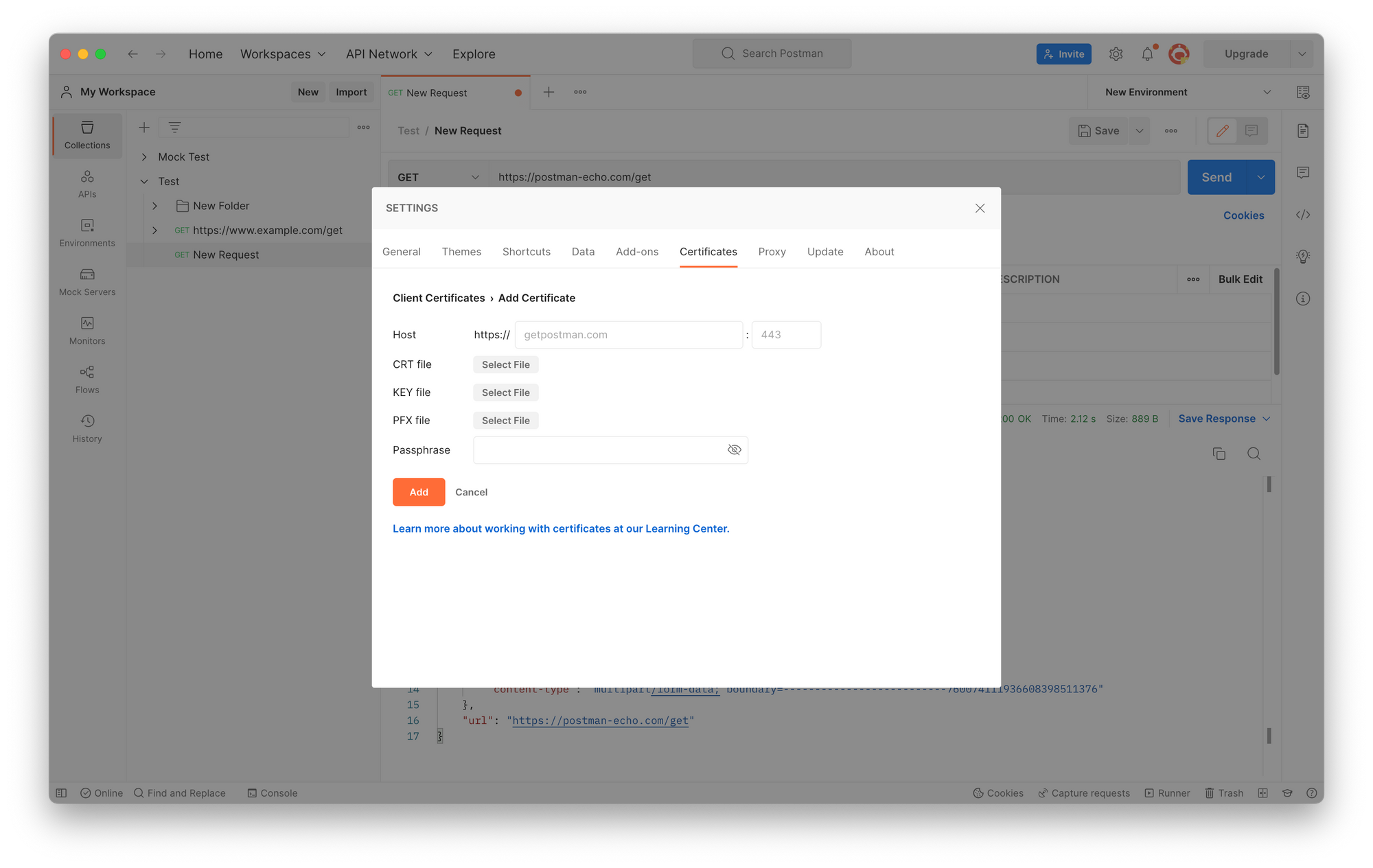Toggle passphrase visibility eye icon

tap(734, 450)
